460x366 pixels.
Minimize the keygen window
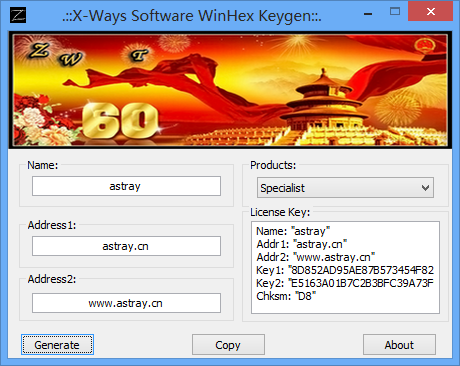(368, 13)
